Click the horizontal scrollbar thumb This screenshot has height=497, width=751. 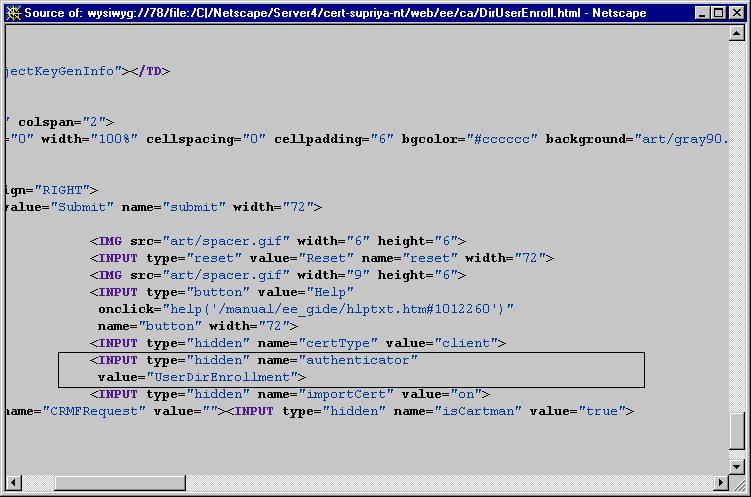(x=120, y=483)
